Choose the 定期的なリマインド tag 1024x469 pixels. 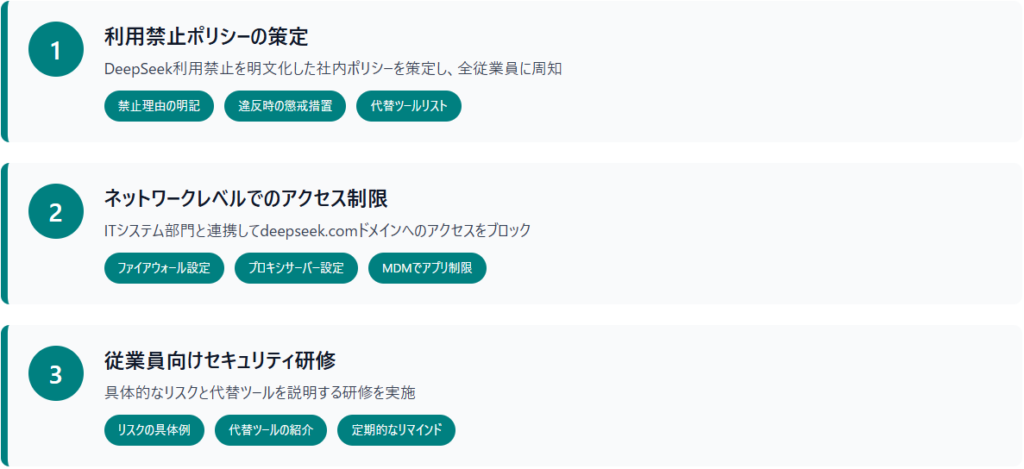(x=396, y=431)
